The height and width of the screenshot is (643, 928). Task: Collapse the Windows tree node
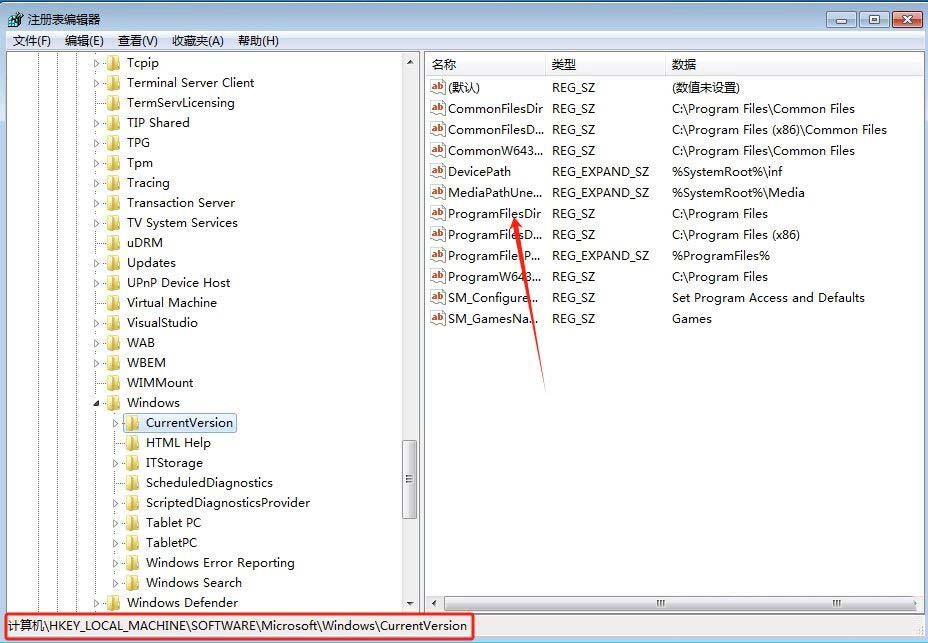coord(98,403)
